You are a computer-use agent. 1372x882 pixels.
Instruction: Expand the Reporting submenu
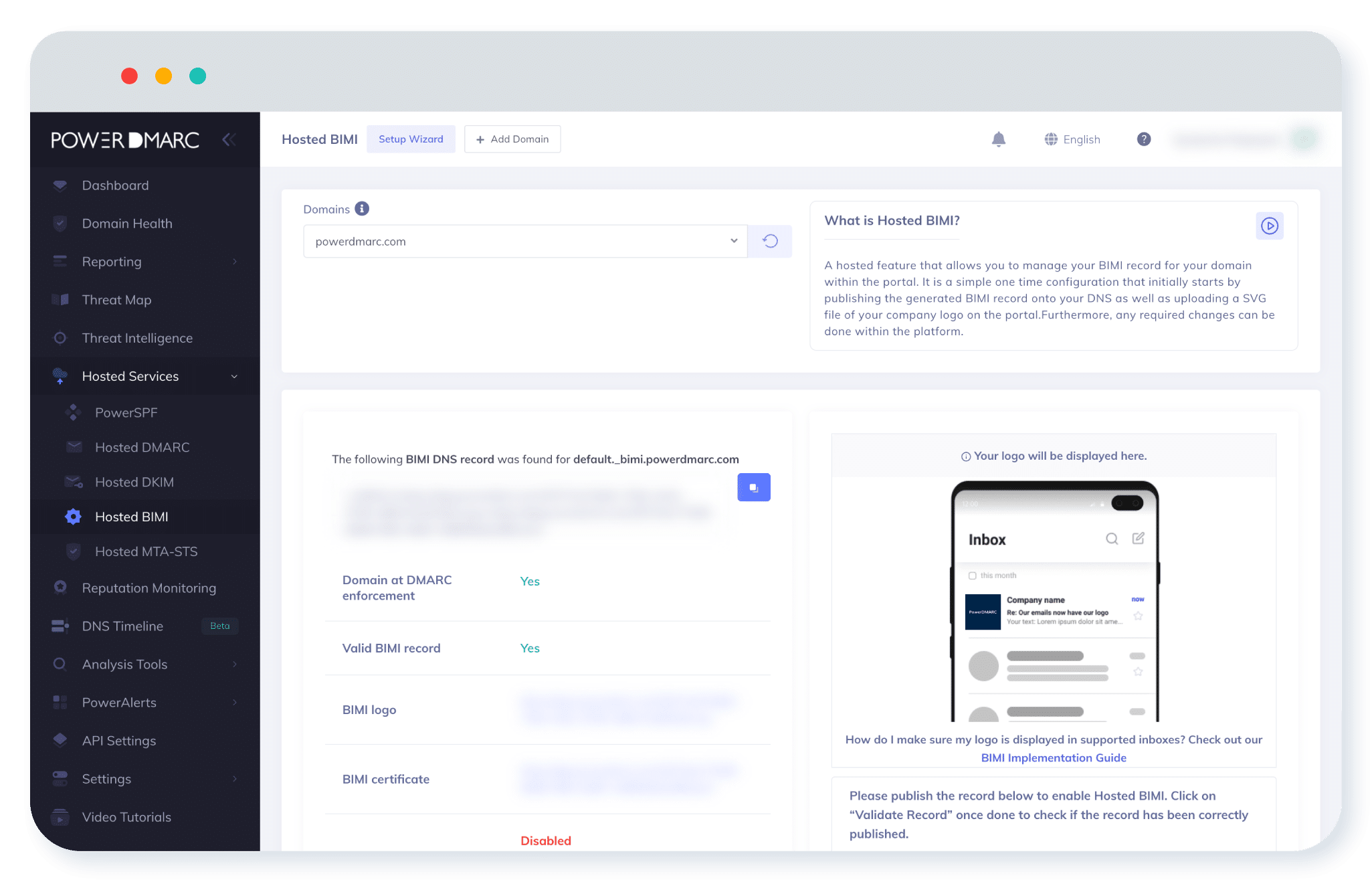coord(234,262)
